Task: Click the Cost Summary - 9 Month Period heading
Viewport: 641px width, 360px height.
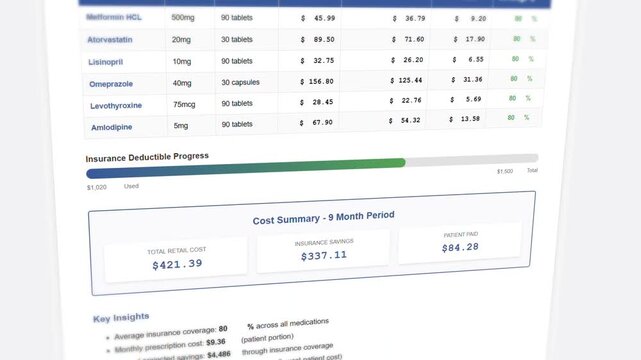Action: [x=323, y=218]
